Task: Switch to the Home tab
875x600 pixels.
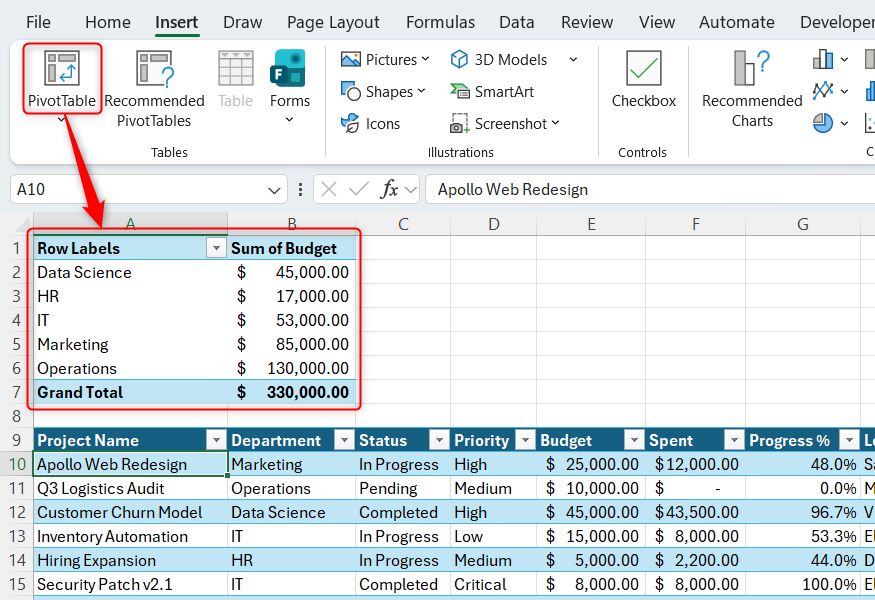Action: (108, 22)
